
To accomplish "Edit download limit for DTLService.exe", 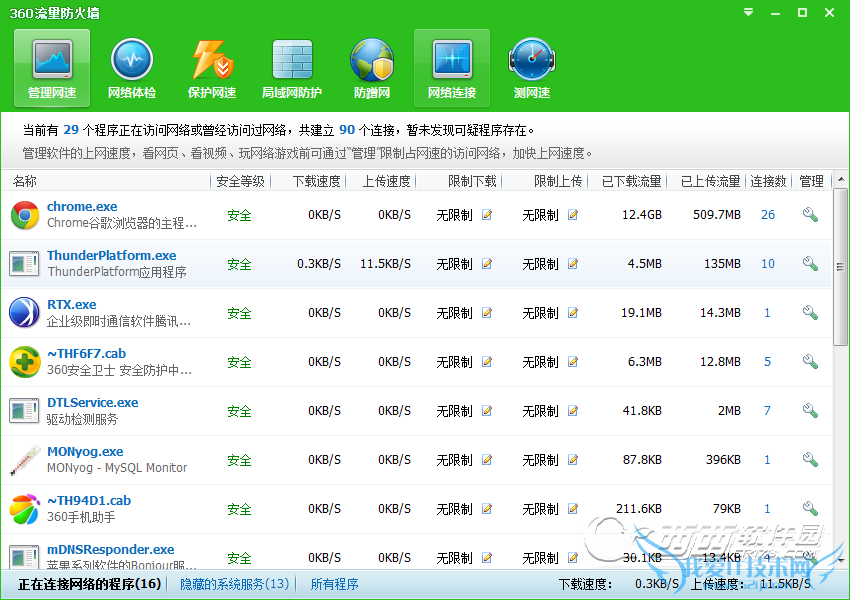I will pyautogui.click(x=487, y=411).
